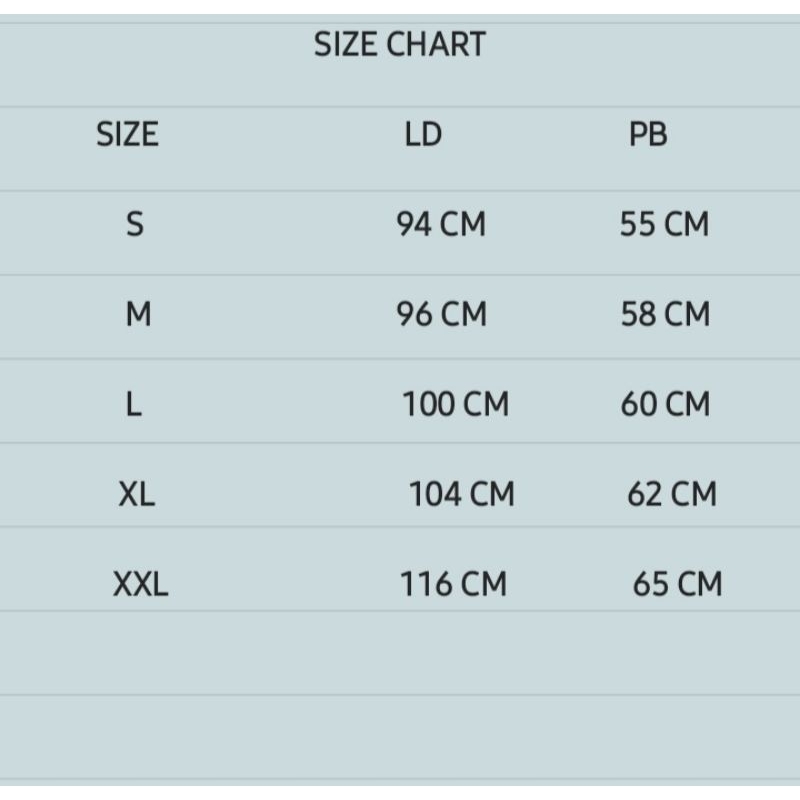
Task: Select the SIZE column header
Action: coord(127,134)
